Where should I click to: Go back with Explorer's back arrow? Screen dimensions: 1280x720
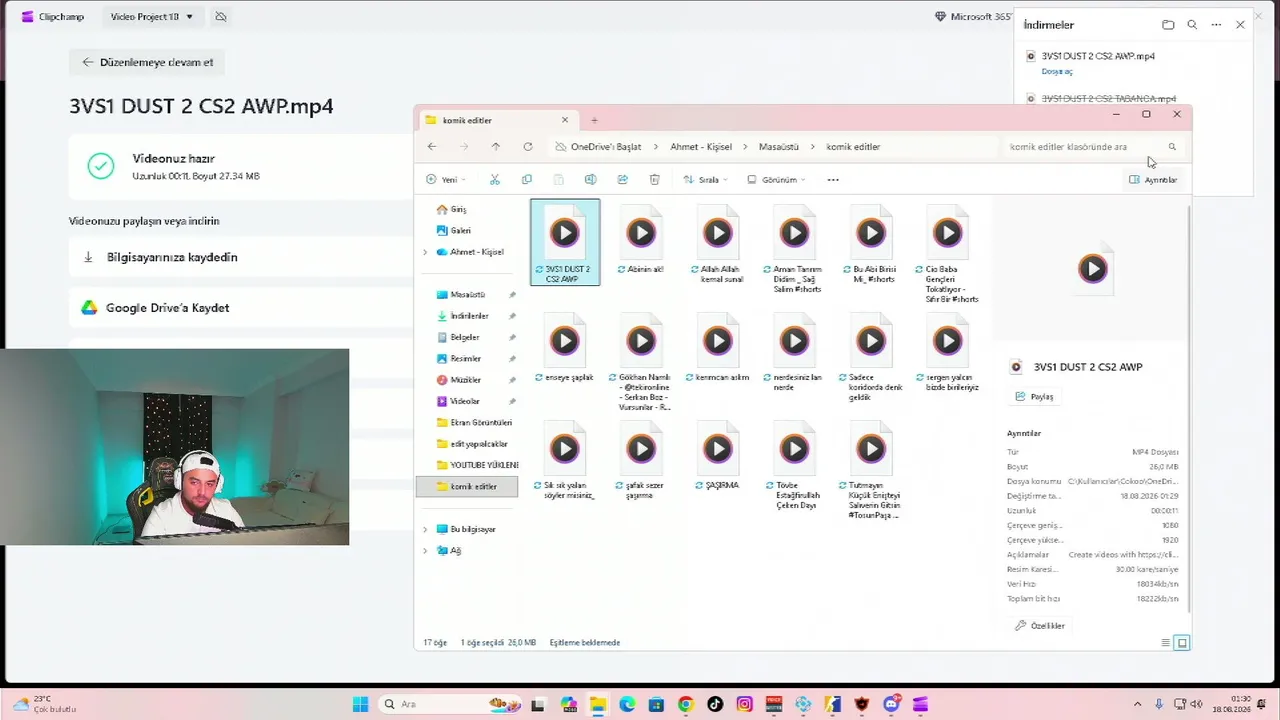click(x=432, y=147)
